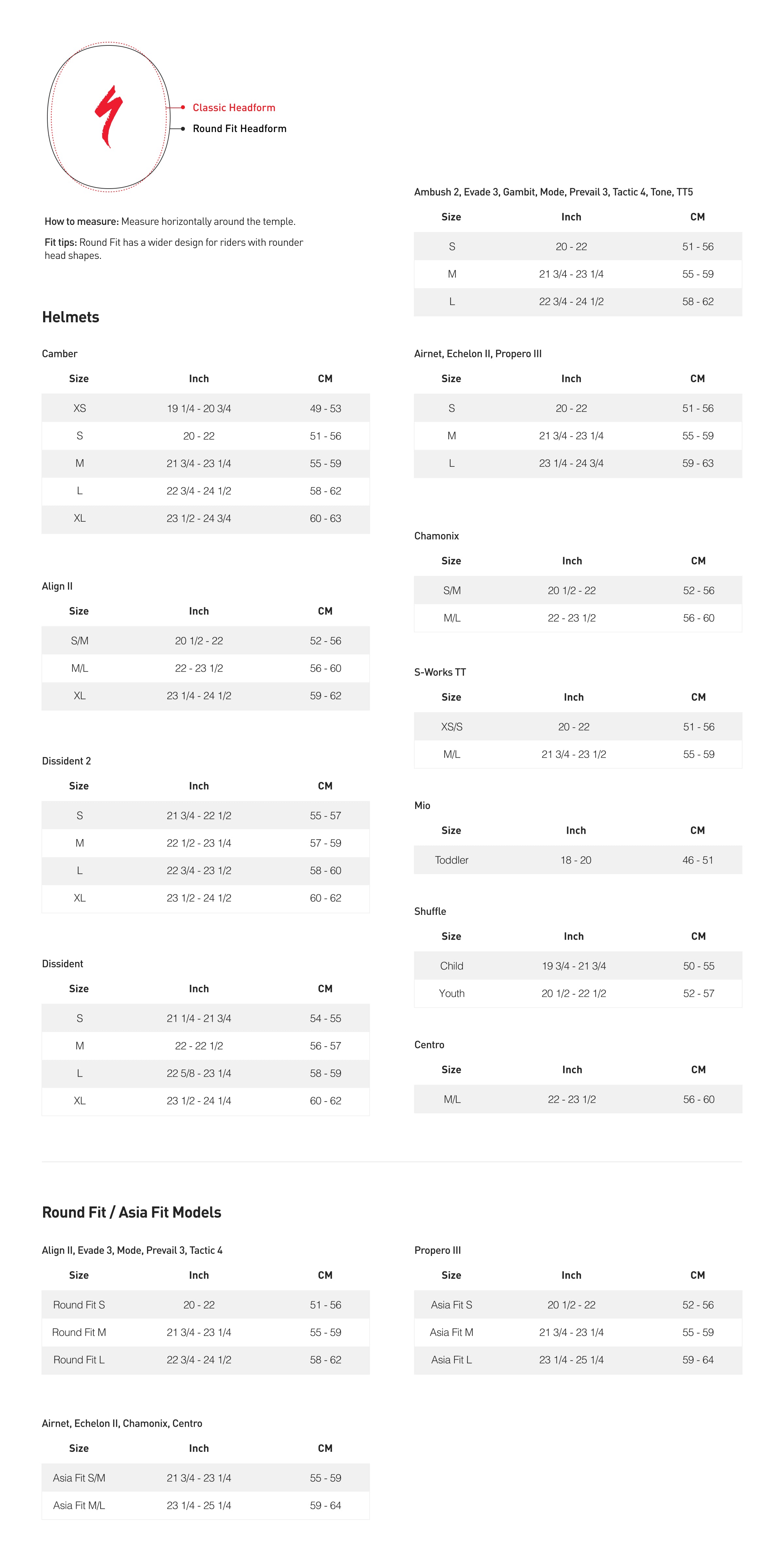The height and width of the screenshot is (1565, 784).
Task: Click the Toddler size in Mio table
Action: [x=451, y=860]
